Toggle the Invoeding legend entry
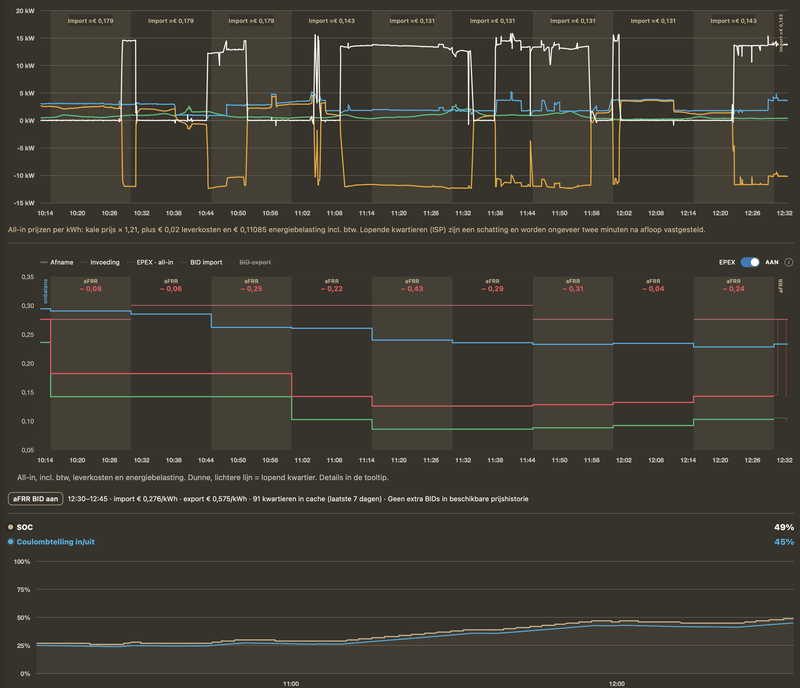 [100, 262]
